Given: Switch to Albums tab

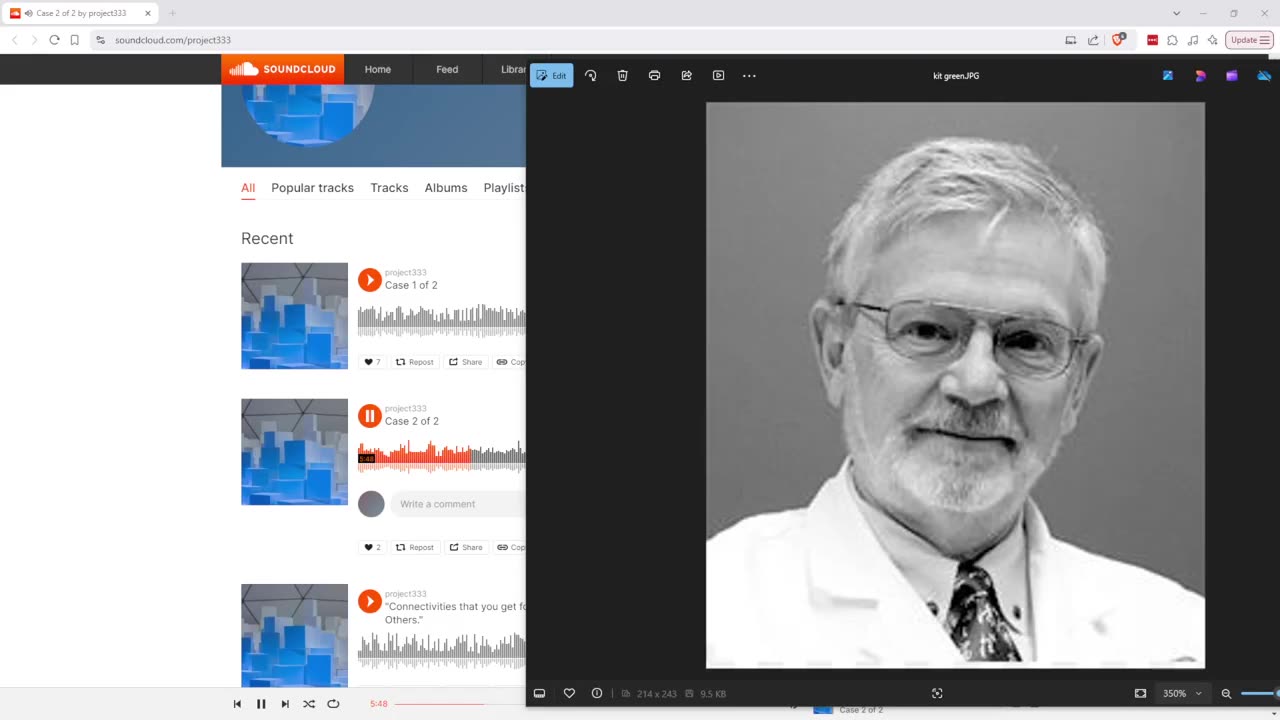Looking at the screenshot, I should point(446,188).
